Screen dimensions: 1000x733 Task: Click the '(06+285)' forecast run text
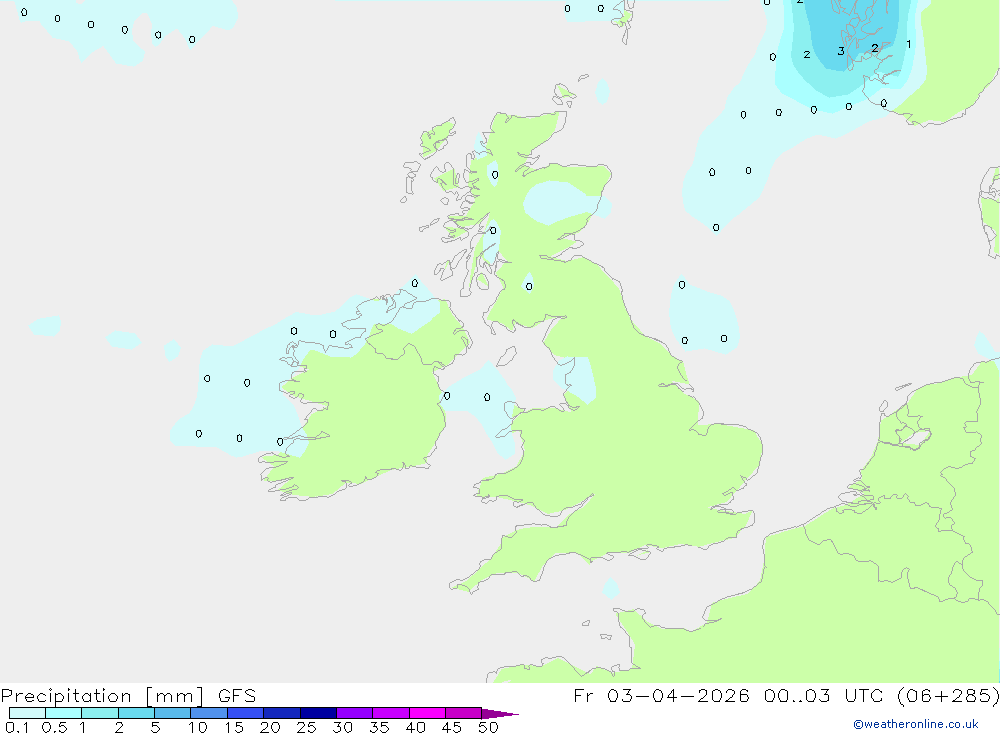click(948, 696)
